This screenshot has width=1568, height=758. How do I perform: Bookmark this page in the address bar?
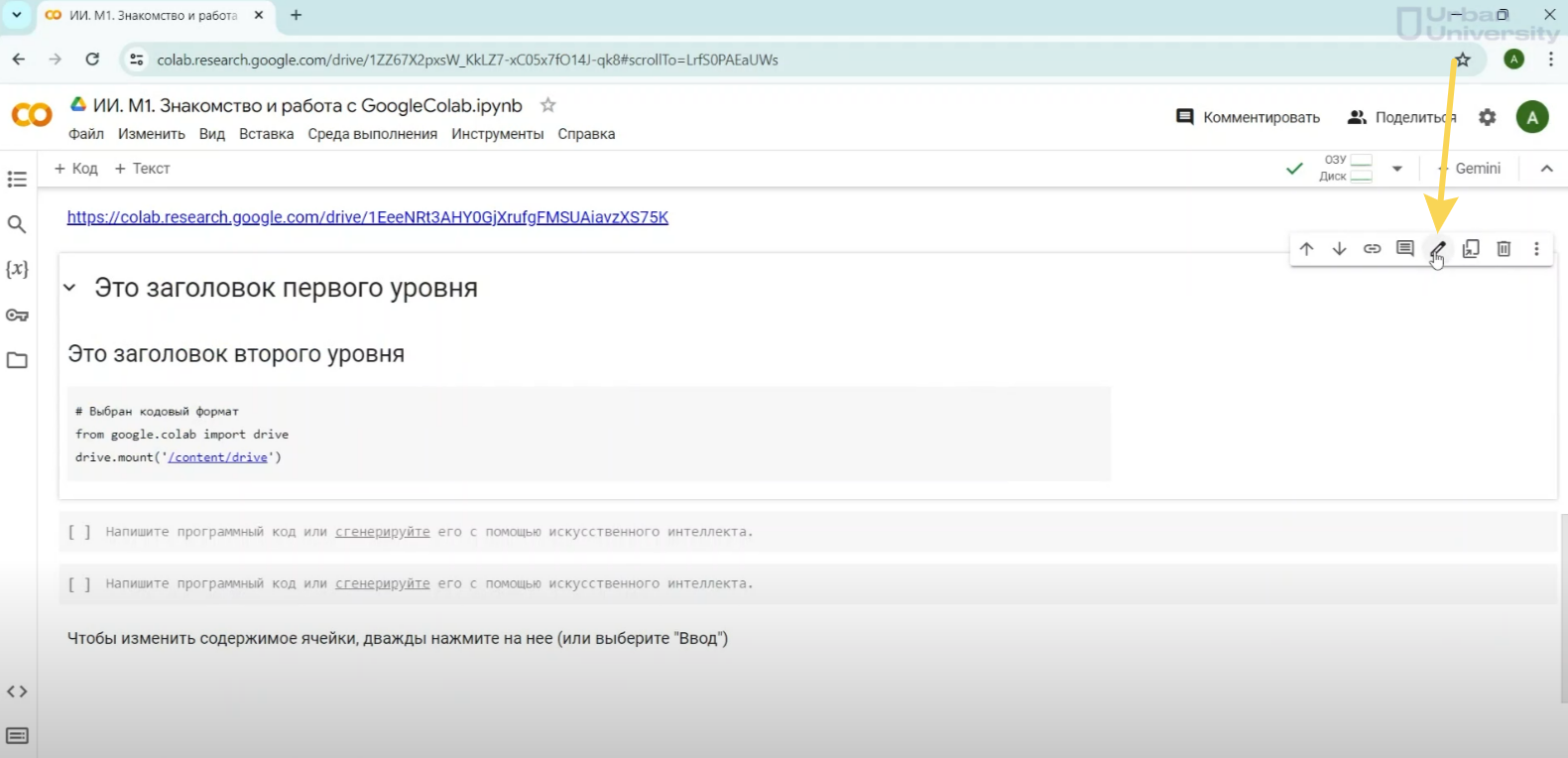coord(1463,60)
